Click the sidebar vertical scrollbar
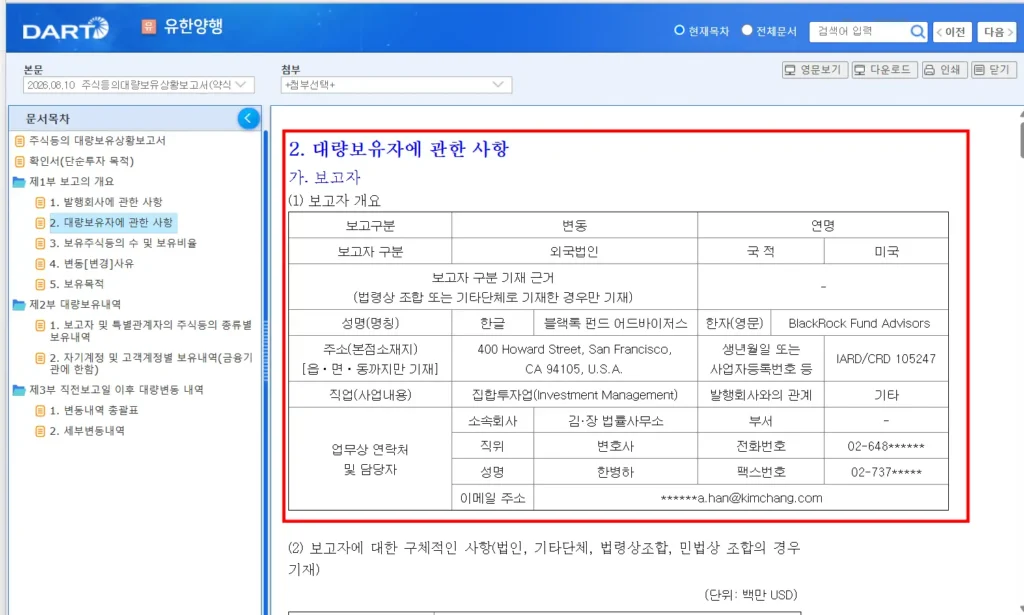 point(266,372)
